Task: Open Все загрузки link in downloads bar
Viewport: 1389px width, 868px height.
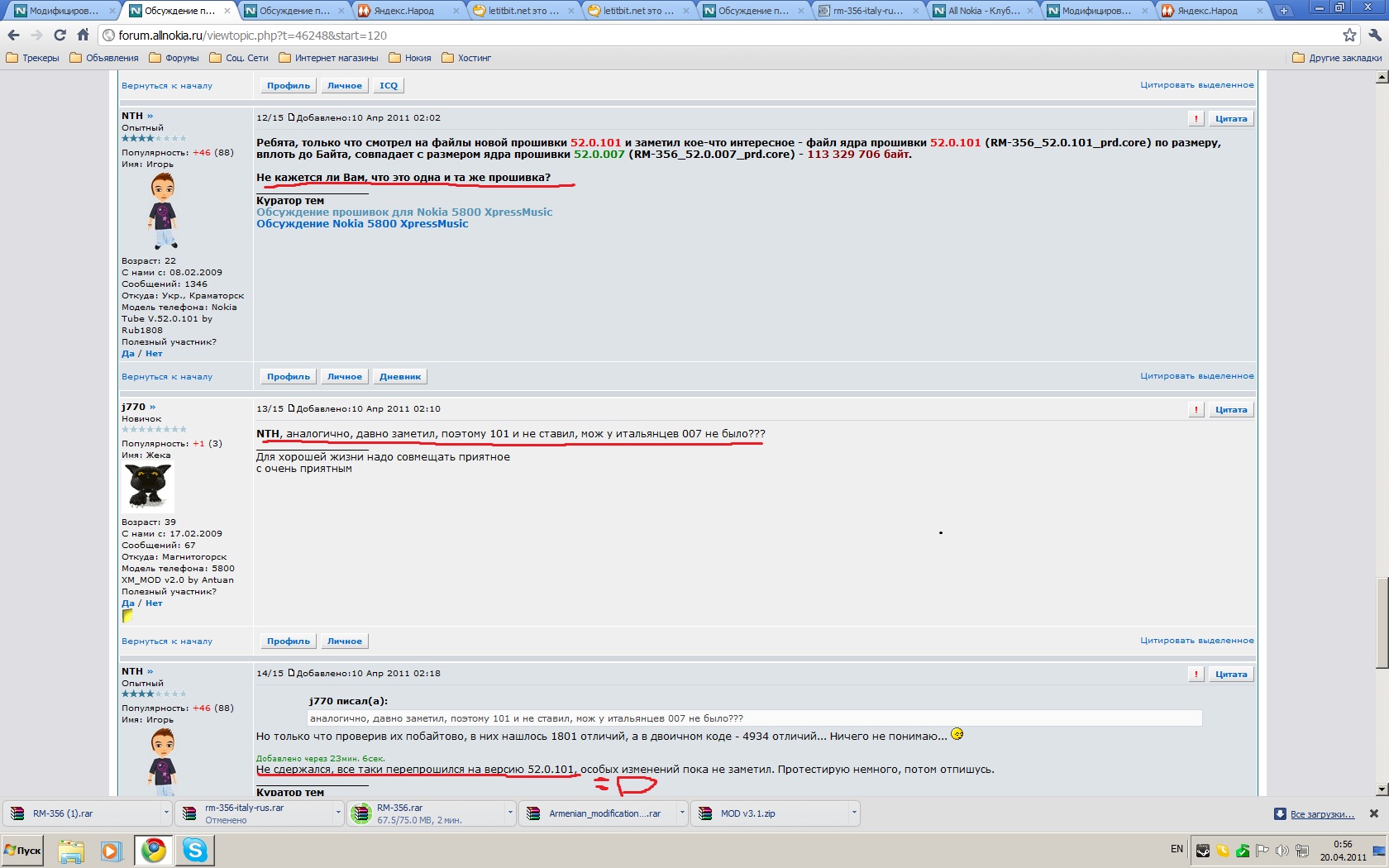Action: [x=1322, y=814]
